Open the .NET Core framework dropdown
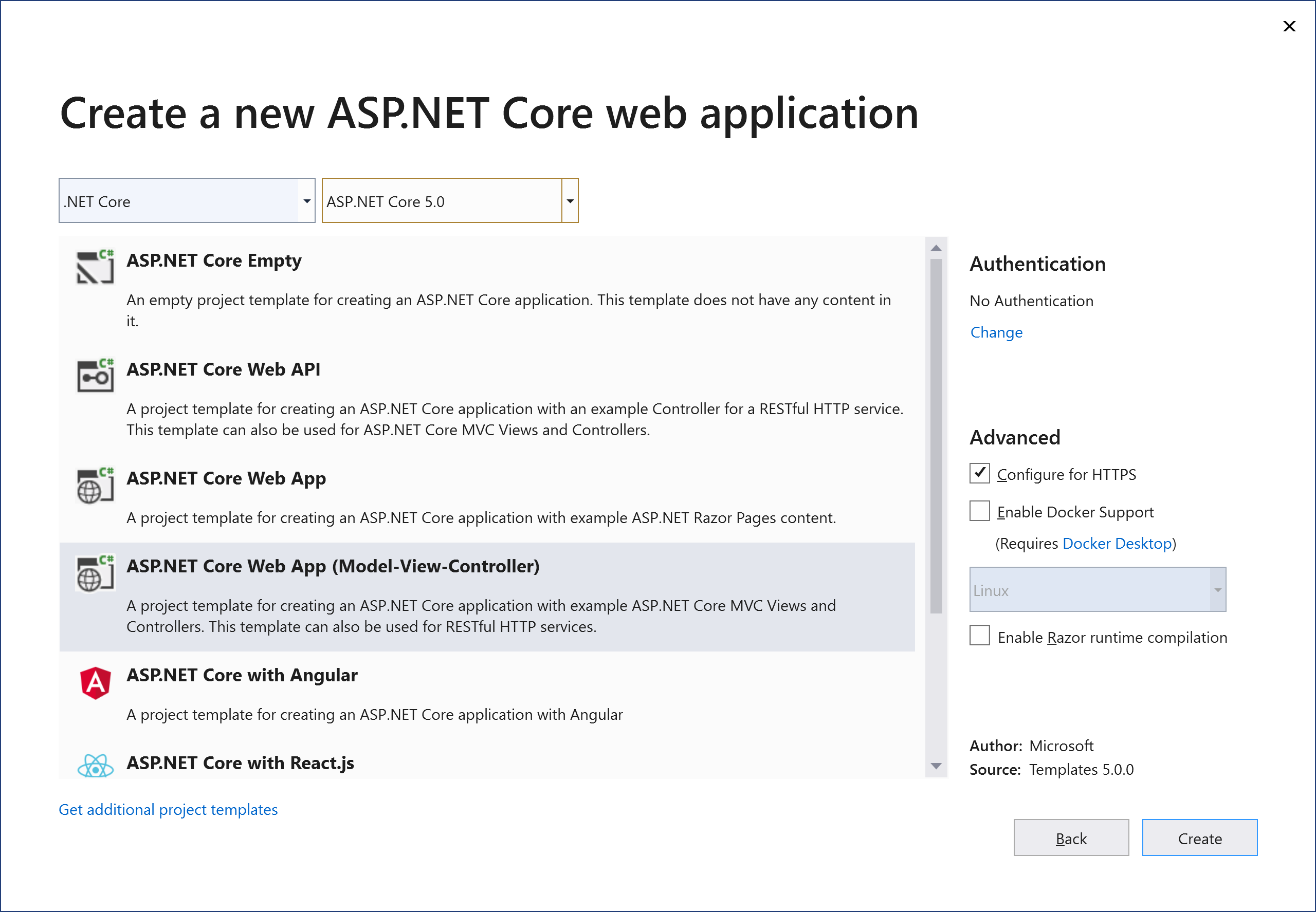Image resolution: width=1316 pixels, height=912 pixels. (306, 200)
